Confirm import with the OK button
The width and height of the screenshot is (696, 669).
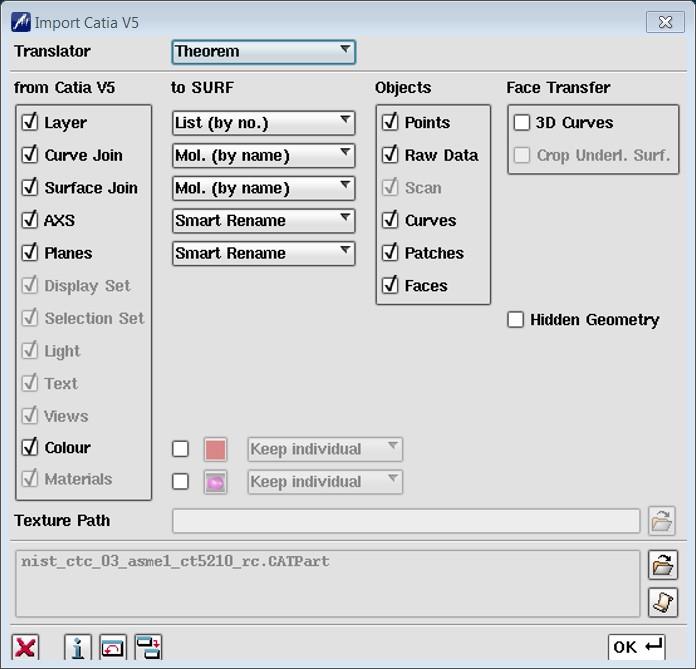637,647
